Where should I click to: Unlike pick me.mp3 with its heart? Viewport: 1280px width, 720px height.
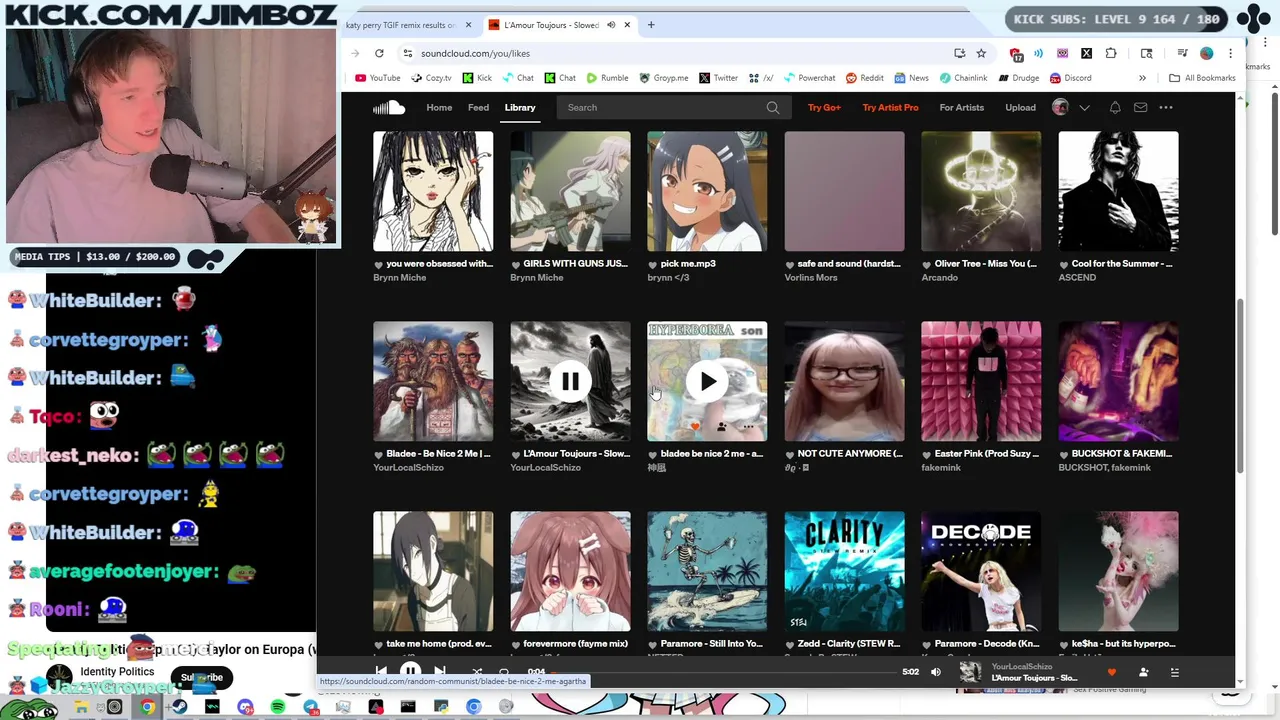653,264
